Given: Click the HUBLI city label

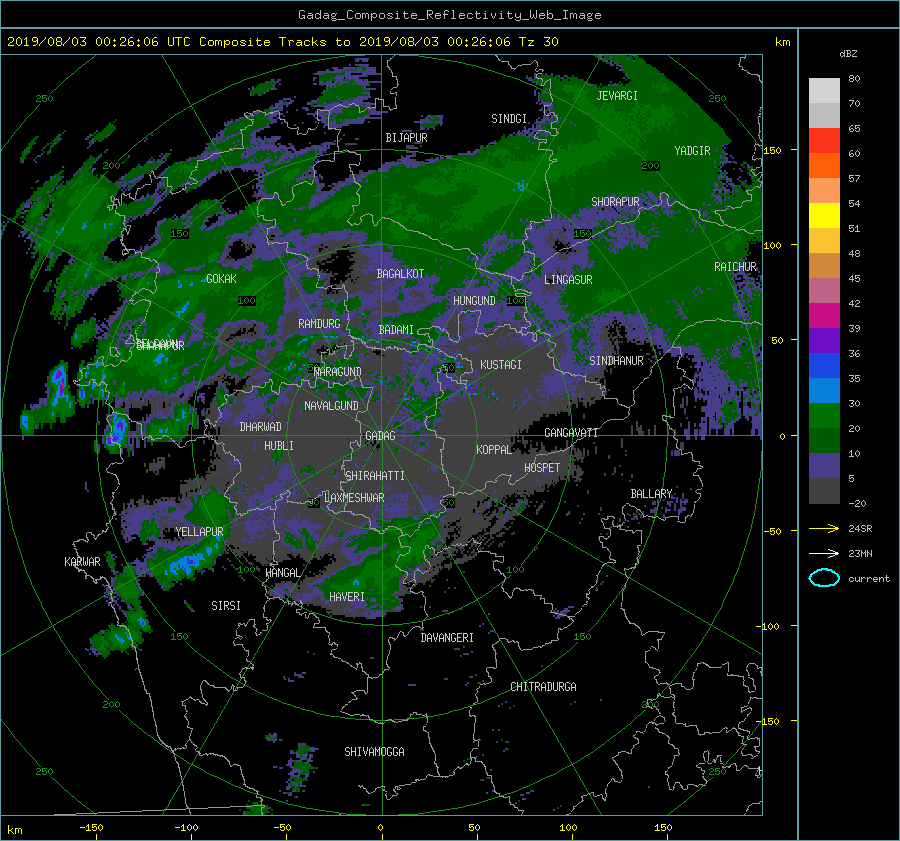Looking at the screenshot, I should [279, 445].
